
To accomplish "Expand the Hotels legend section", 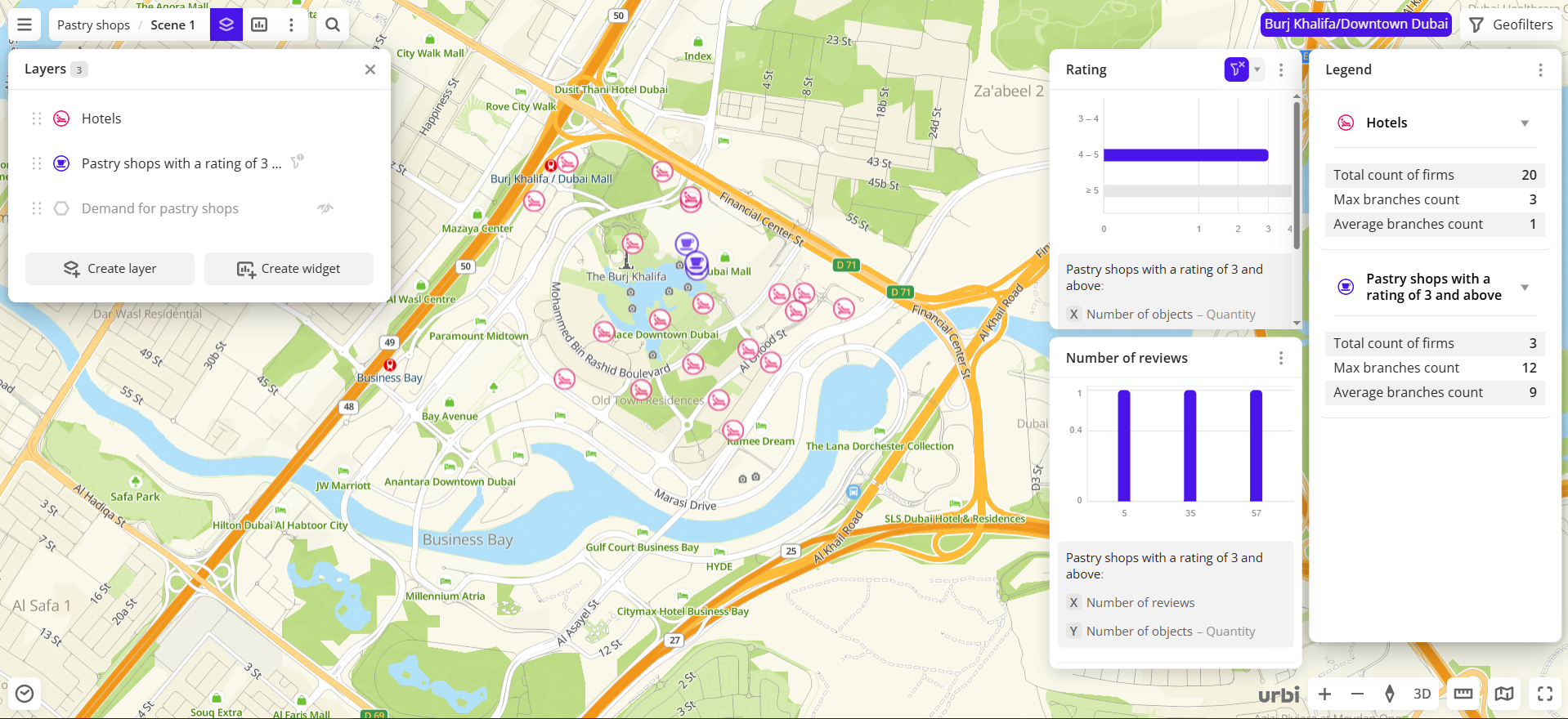I will 1524,123.
